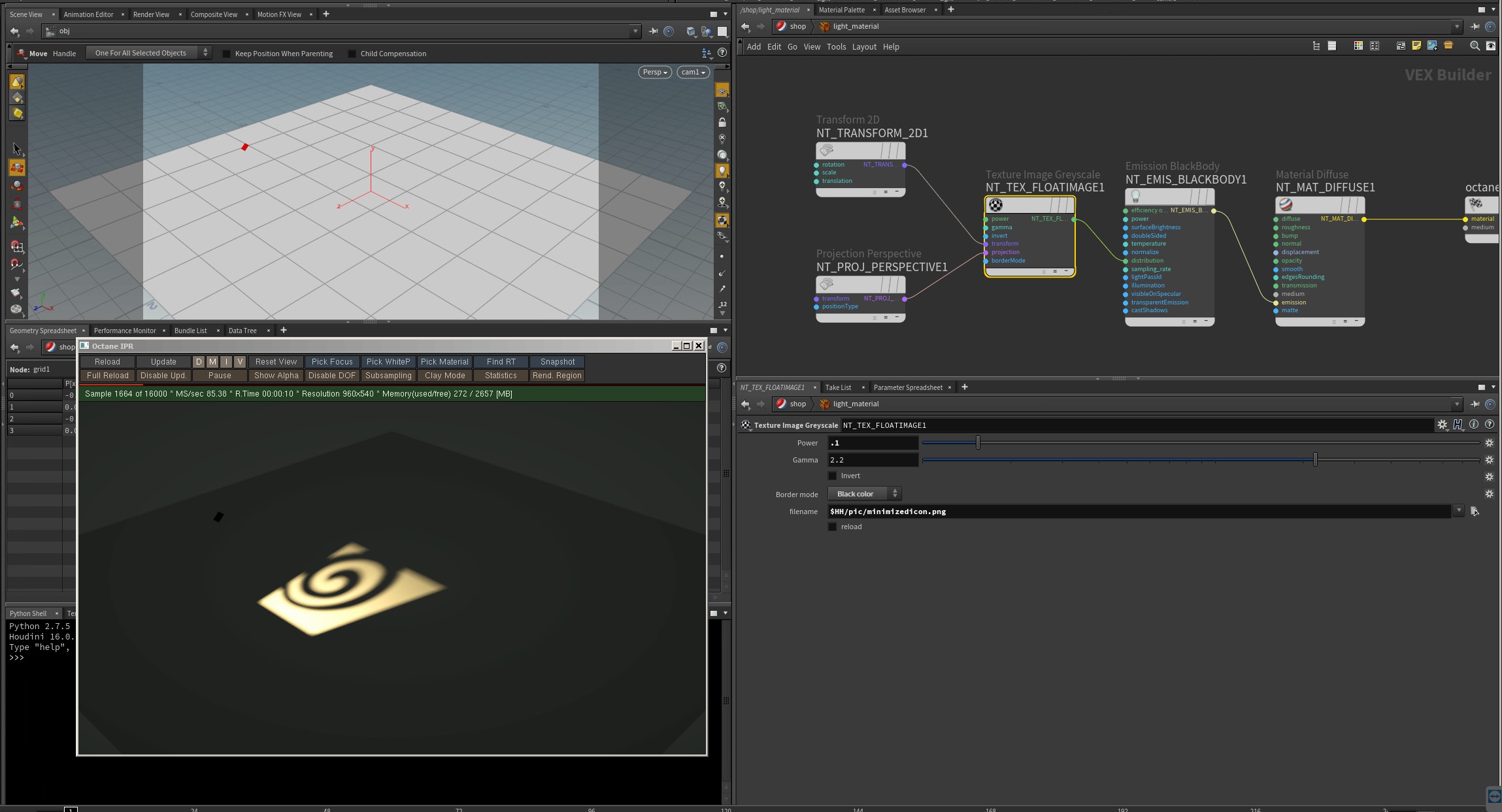The image size is (1502, 812).
Task: Click the filename input field
Action: [x=1139, y=512]
